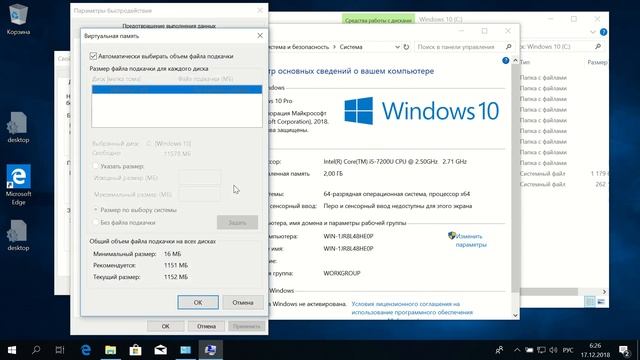
Task: Sort by the 'Тип' column header
Action: coord(525,62)
